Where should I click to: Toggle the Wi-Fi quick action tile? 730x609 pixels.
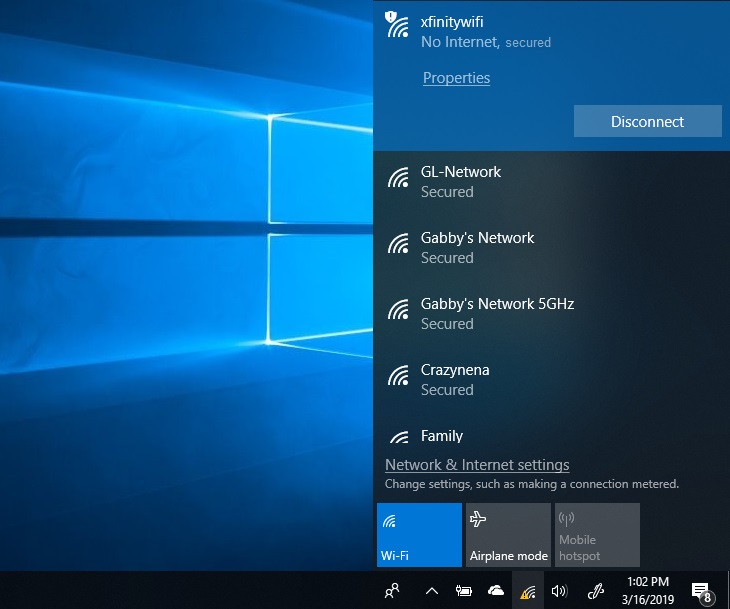[419, 535]
